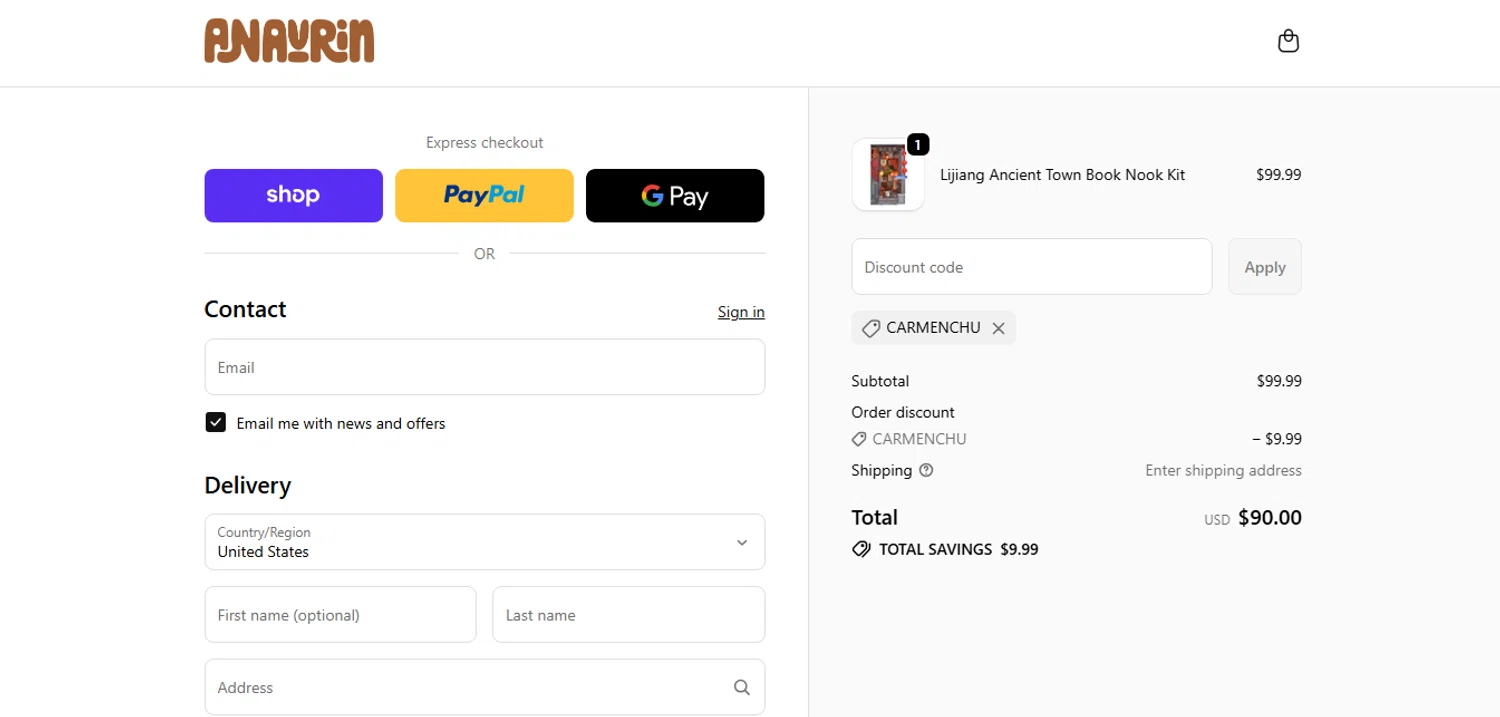Click the Delivery section heading
This screenshot has height=717, width=1500.
point(248,486)
